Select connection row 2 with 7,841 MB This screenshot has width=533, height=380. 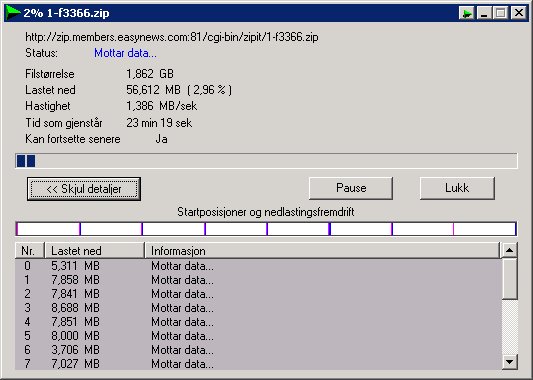point(258,294)
